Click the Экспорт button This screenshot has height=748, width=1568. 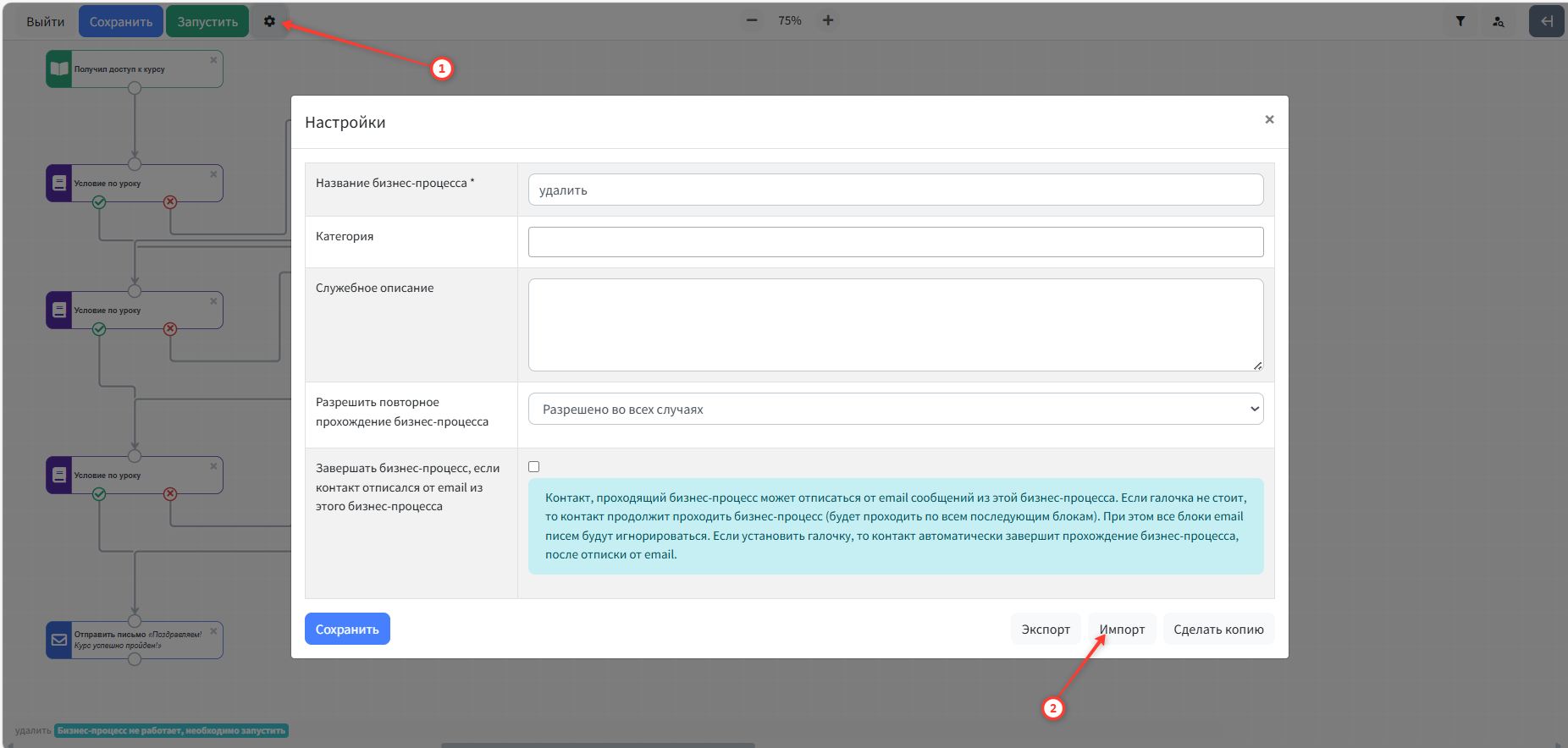1045,629
